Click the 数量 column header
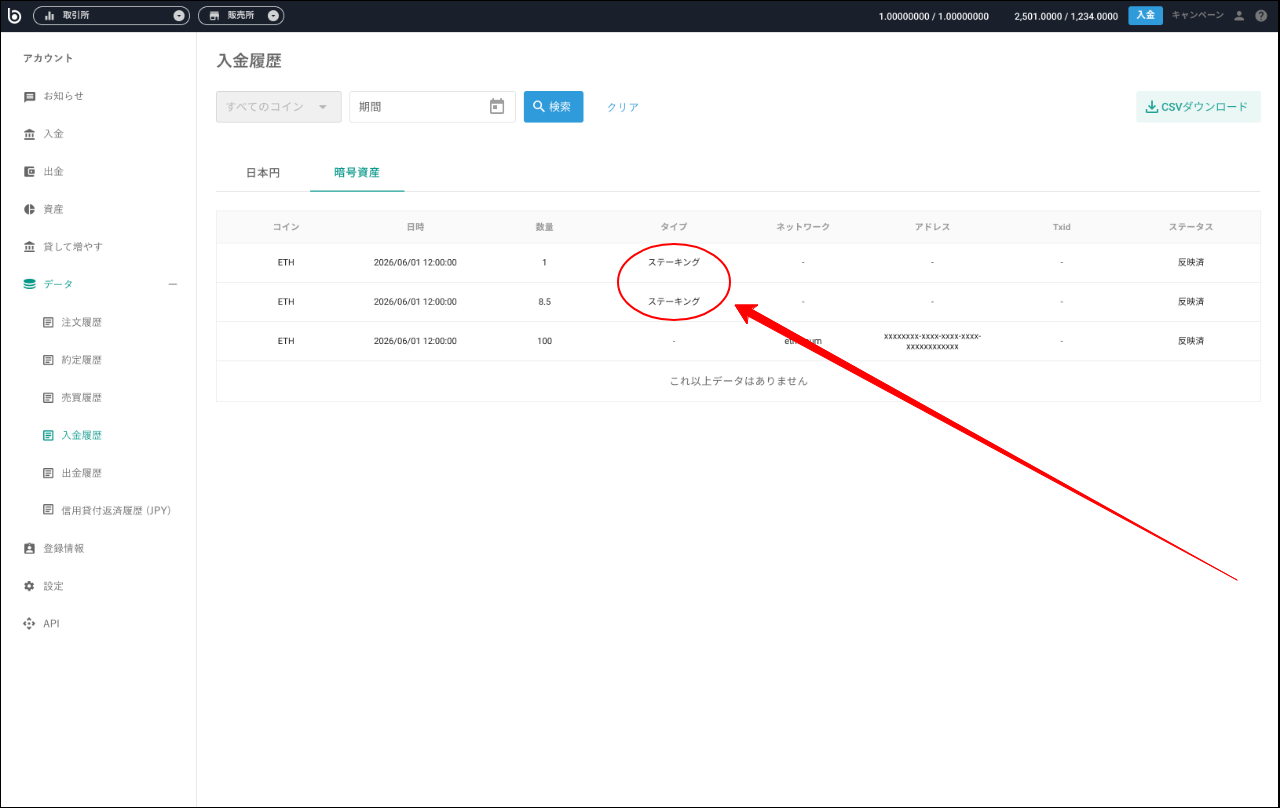Screen dimensions: 1280x808 [x=544, y=227]
